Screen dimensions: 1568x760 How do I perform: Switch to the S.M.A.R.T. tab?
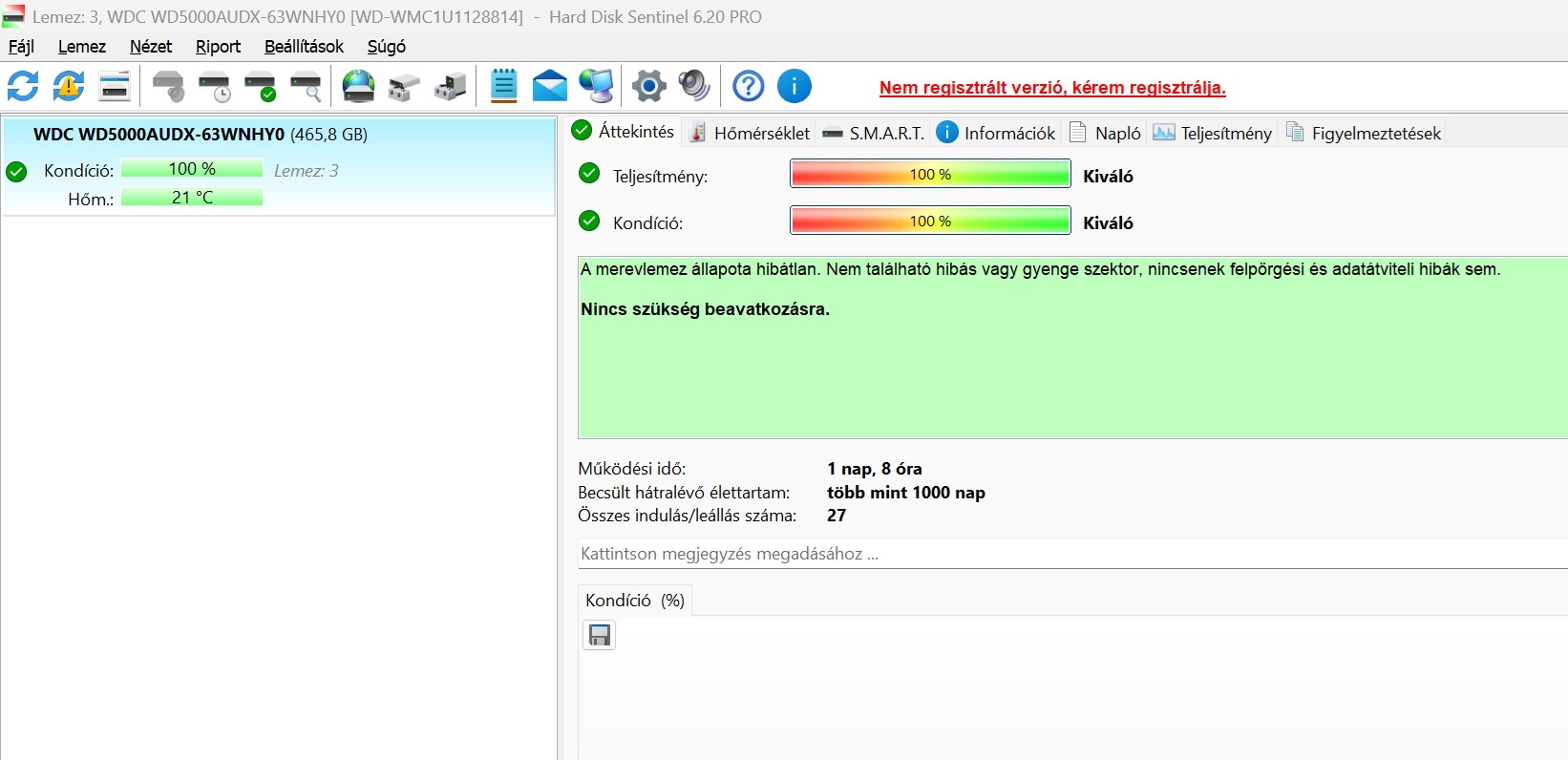(x=874, y=133)
